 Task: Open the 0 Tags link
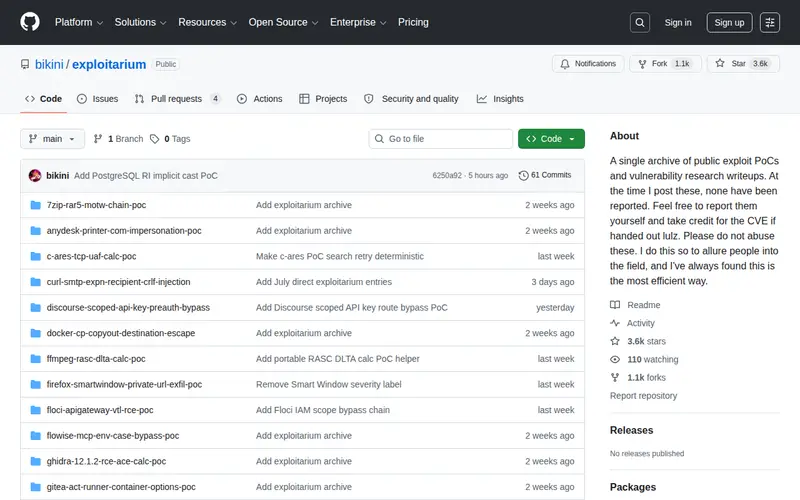point(170,139)
